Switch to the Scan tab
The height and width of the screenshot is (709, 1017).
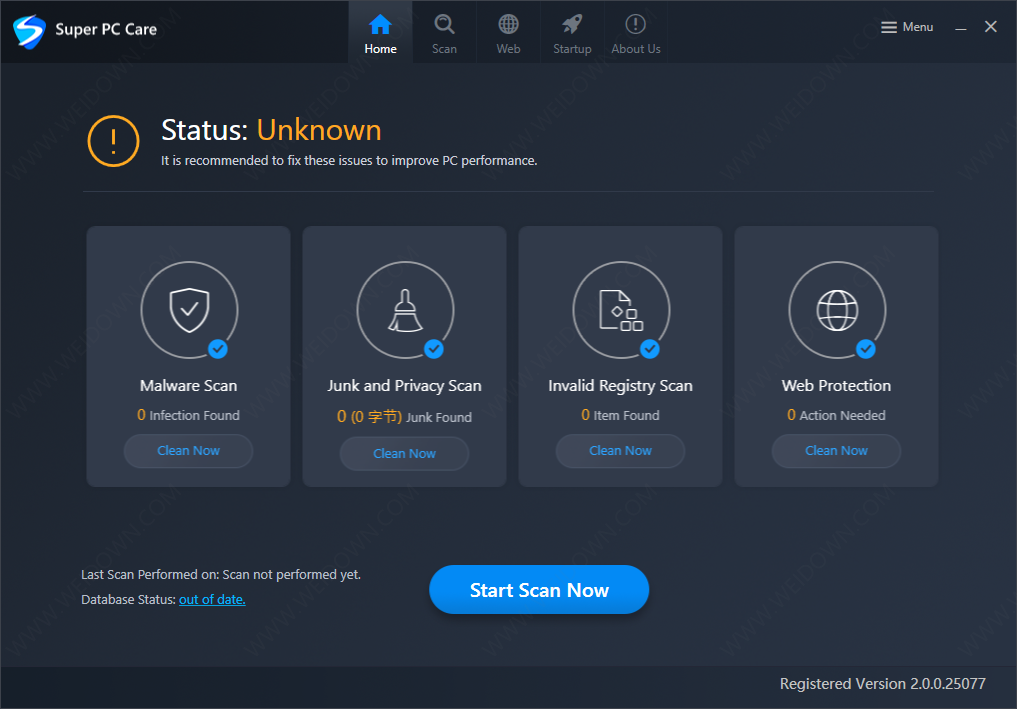(x=444, y=32)
